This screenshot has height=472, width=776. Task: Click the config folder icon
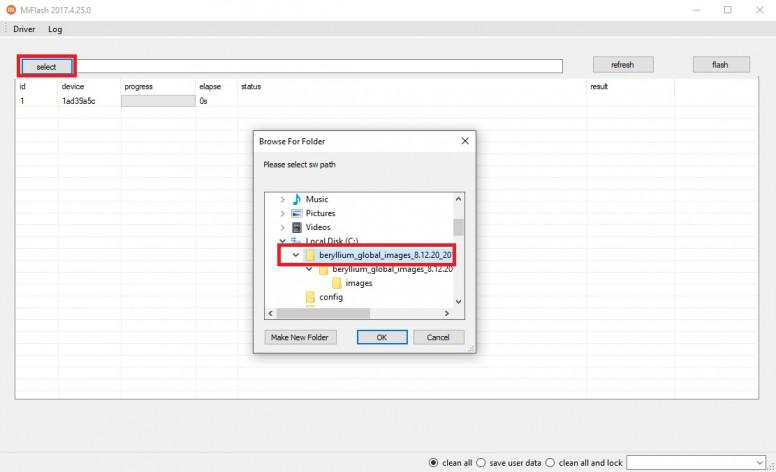click(310, 297)
